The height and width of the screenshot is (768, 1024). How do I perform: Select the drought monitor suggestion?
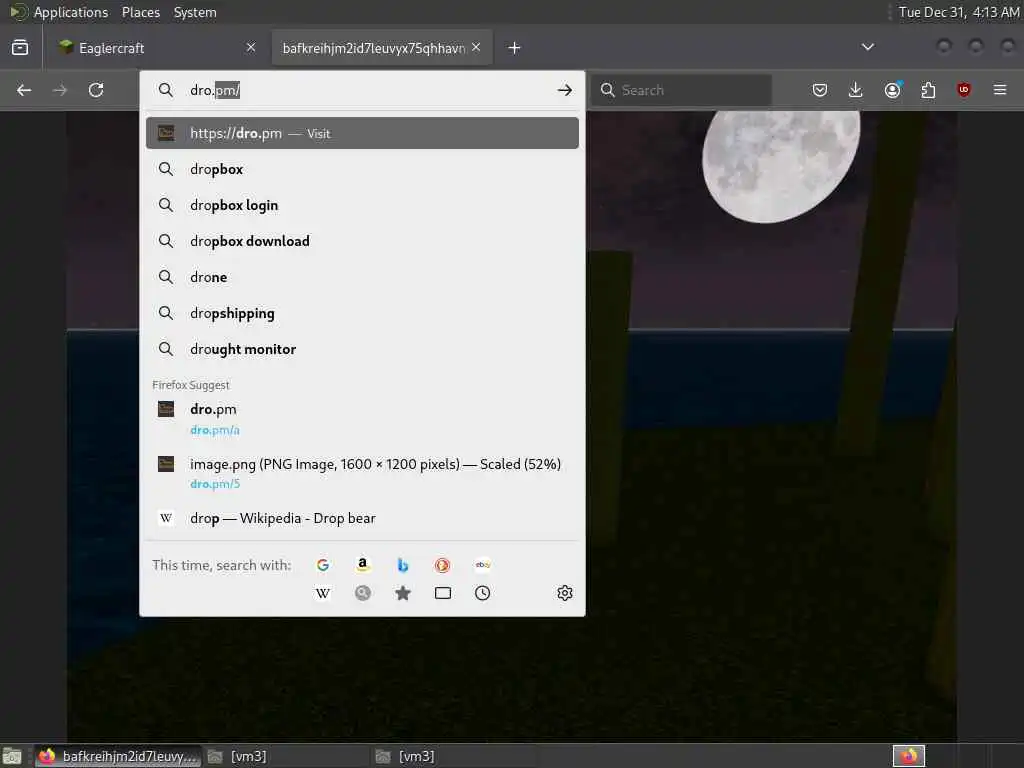362,349
